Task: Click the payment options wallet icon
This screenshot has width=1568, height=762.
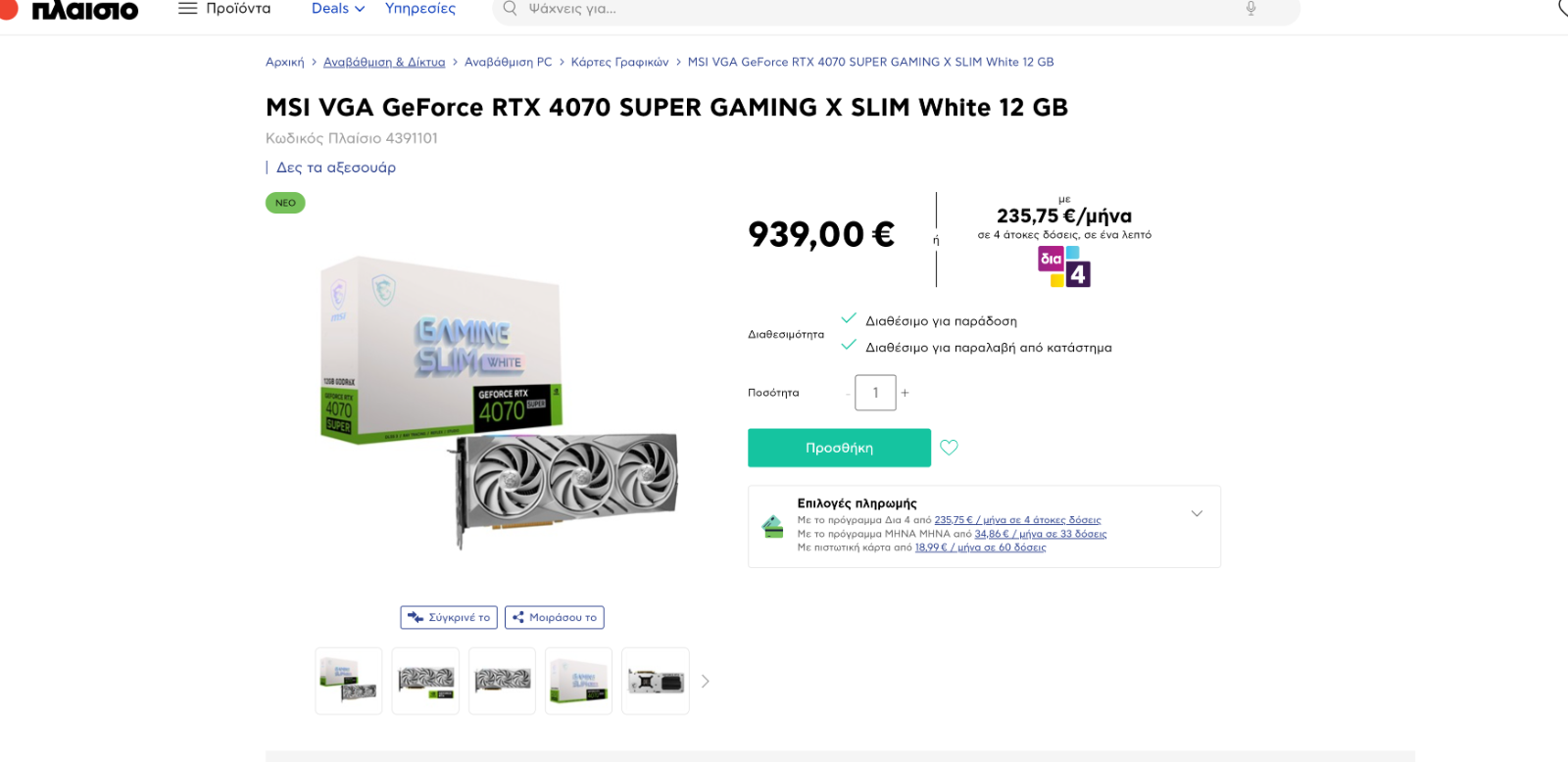Action: [x=772, y=527]
